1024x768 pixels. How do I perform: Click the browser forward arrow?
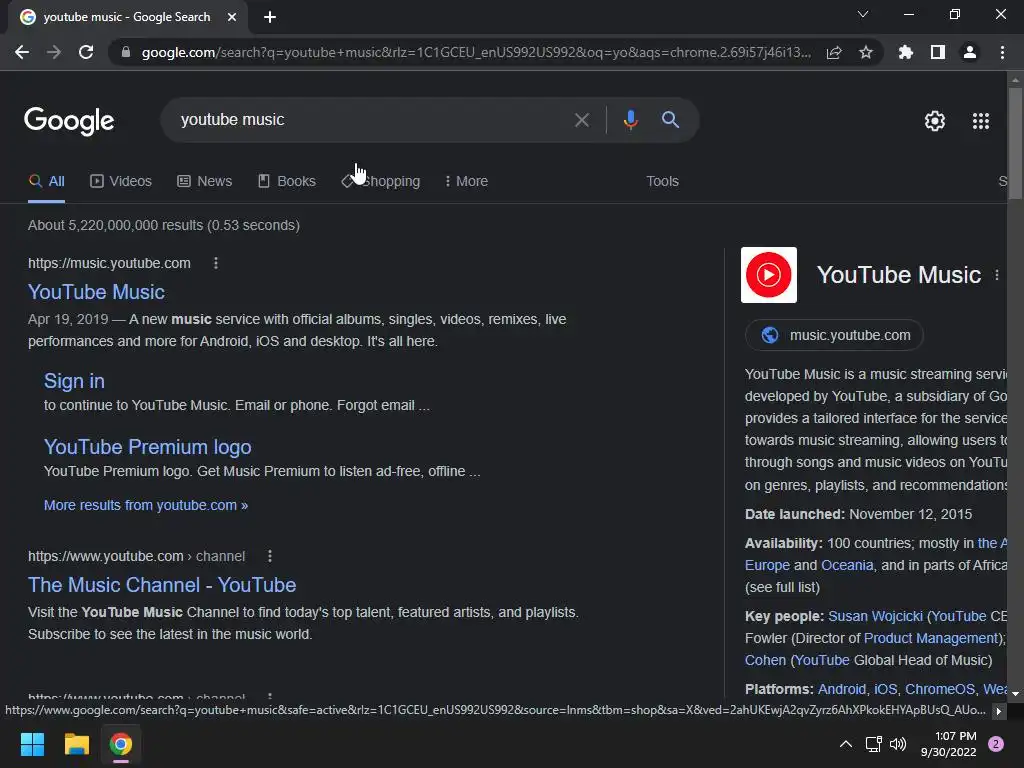click(54, 52)
